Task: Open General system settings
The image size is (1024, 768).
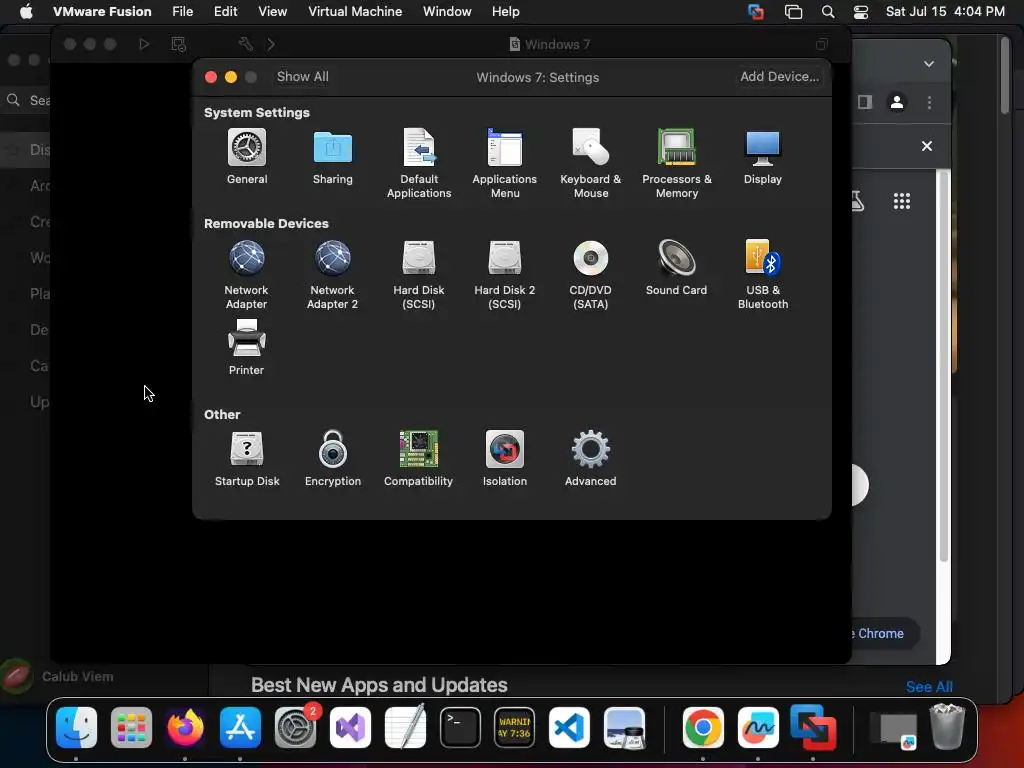Action: click(x=247, y=157)
